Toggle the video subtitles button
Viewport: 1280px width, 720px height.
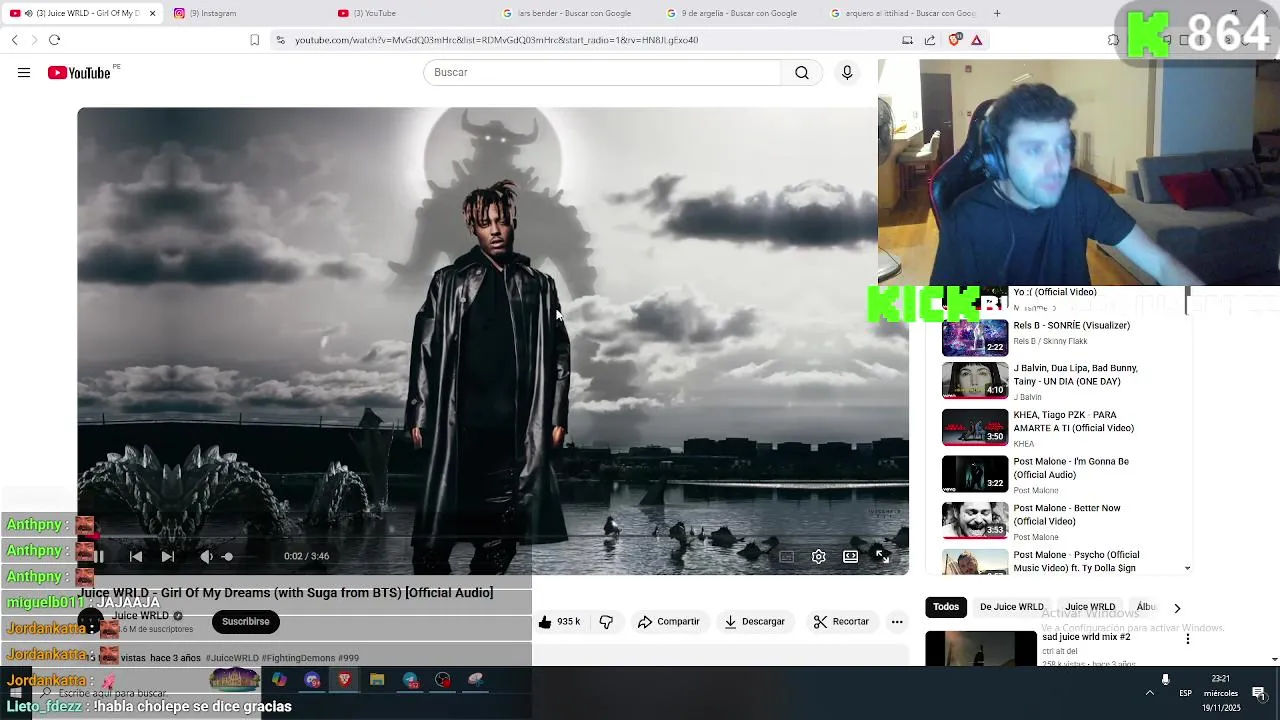[787, 557]
